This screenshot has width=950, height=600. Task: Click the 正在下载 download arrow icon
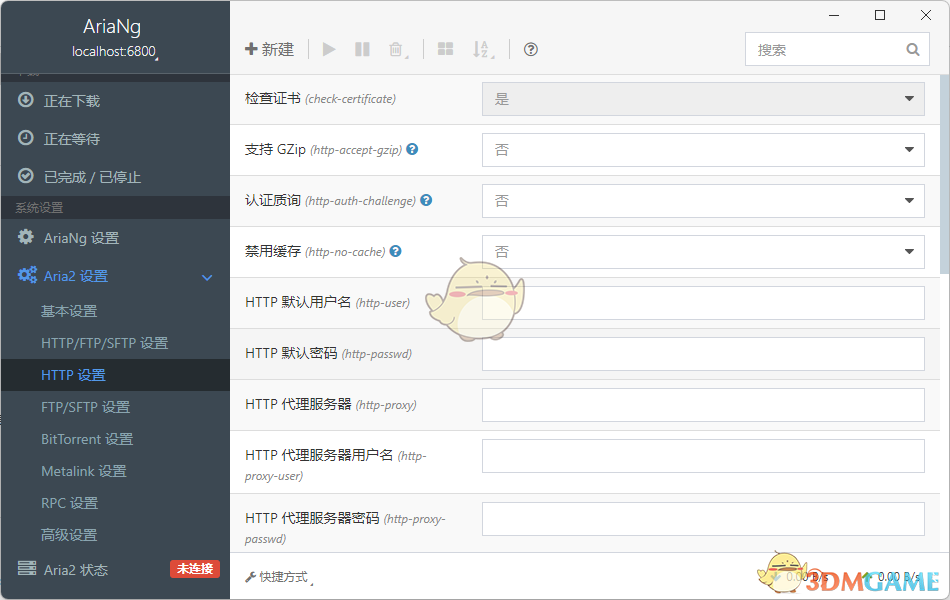(x=25, y=99)
